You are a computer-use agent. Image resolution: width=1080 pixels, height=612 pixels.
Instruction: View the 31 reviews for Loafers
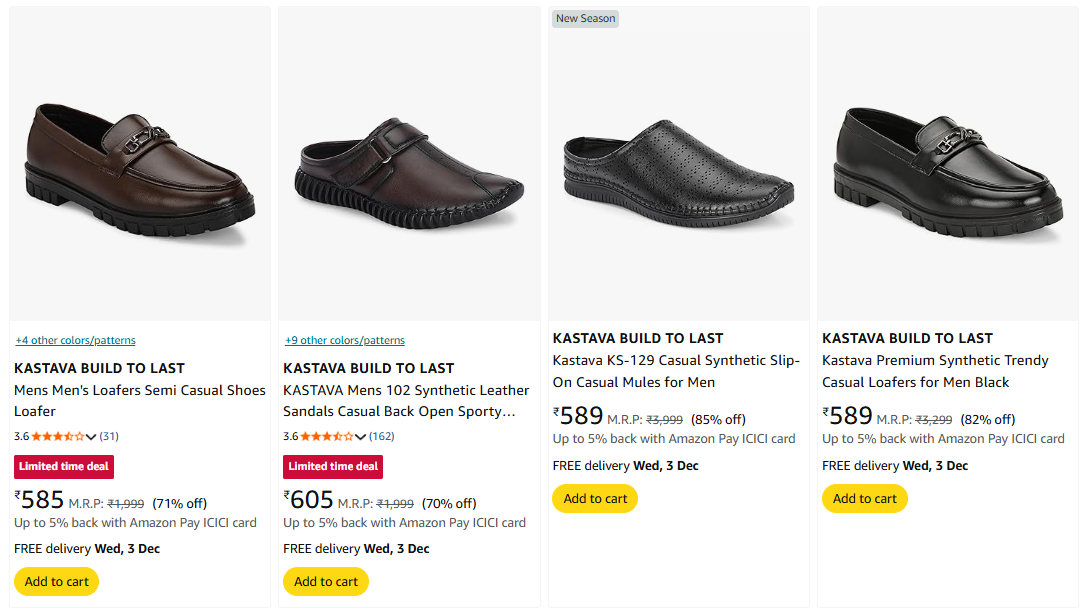click(x=109, y=436)
